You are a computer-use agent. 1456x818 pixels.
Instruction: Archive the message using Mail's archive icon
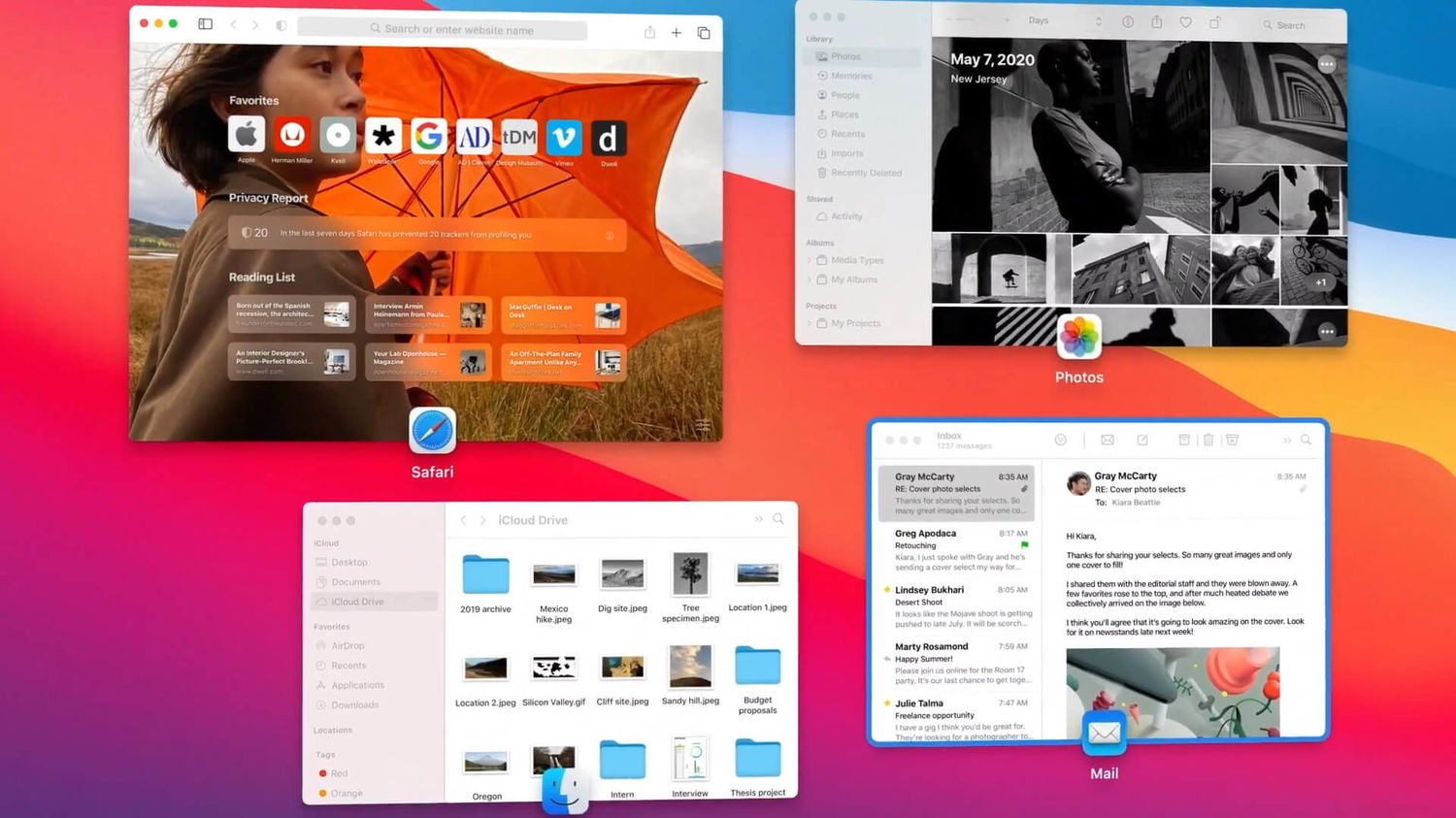(1184, 440)
